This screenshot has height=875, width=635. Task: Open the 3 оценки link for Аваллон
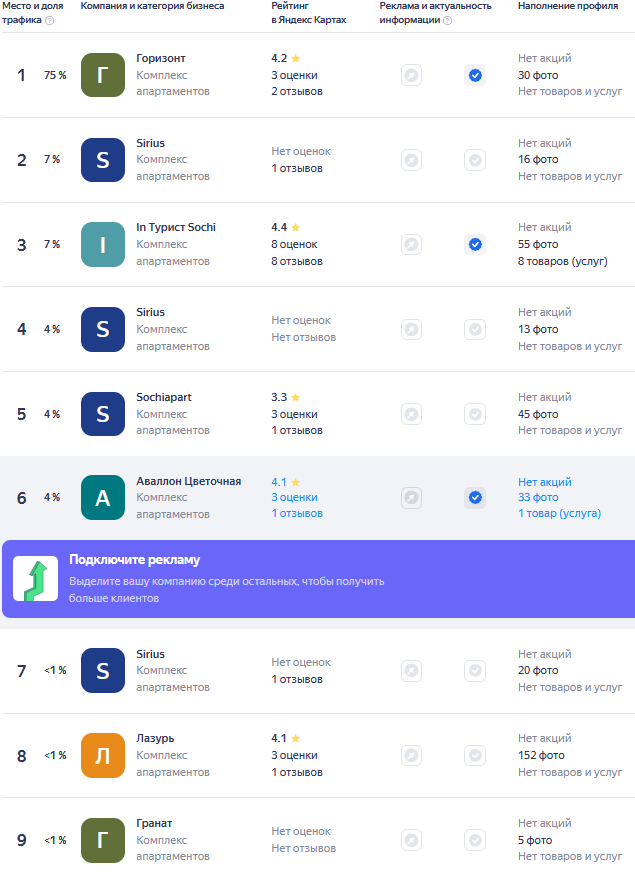coord(294,497)
